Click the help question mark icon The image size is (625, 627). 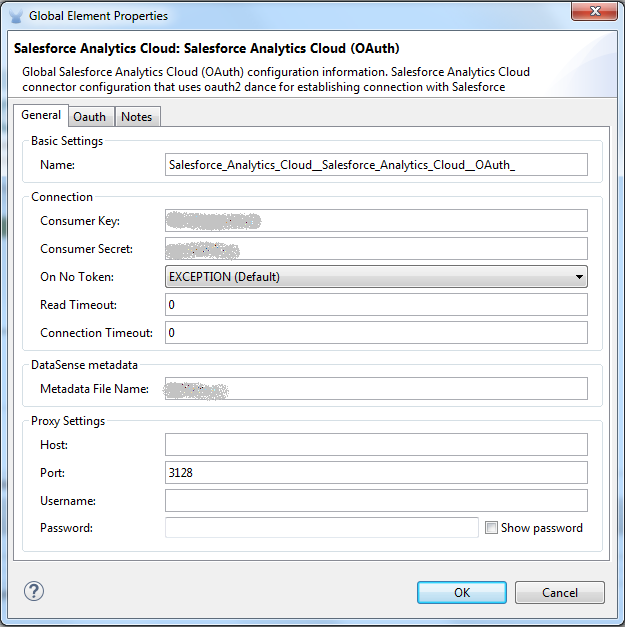[34, 591]
